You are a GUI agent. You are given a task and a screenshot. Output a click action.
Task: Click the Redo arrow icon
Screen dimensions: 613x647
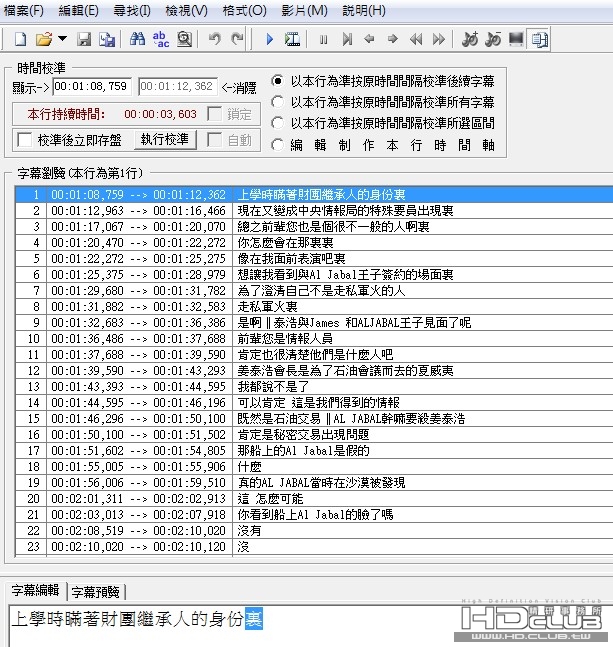pyautogui.click(x=237, y=39)
